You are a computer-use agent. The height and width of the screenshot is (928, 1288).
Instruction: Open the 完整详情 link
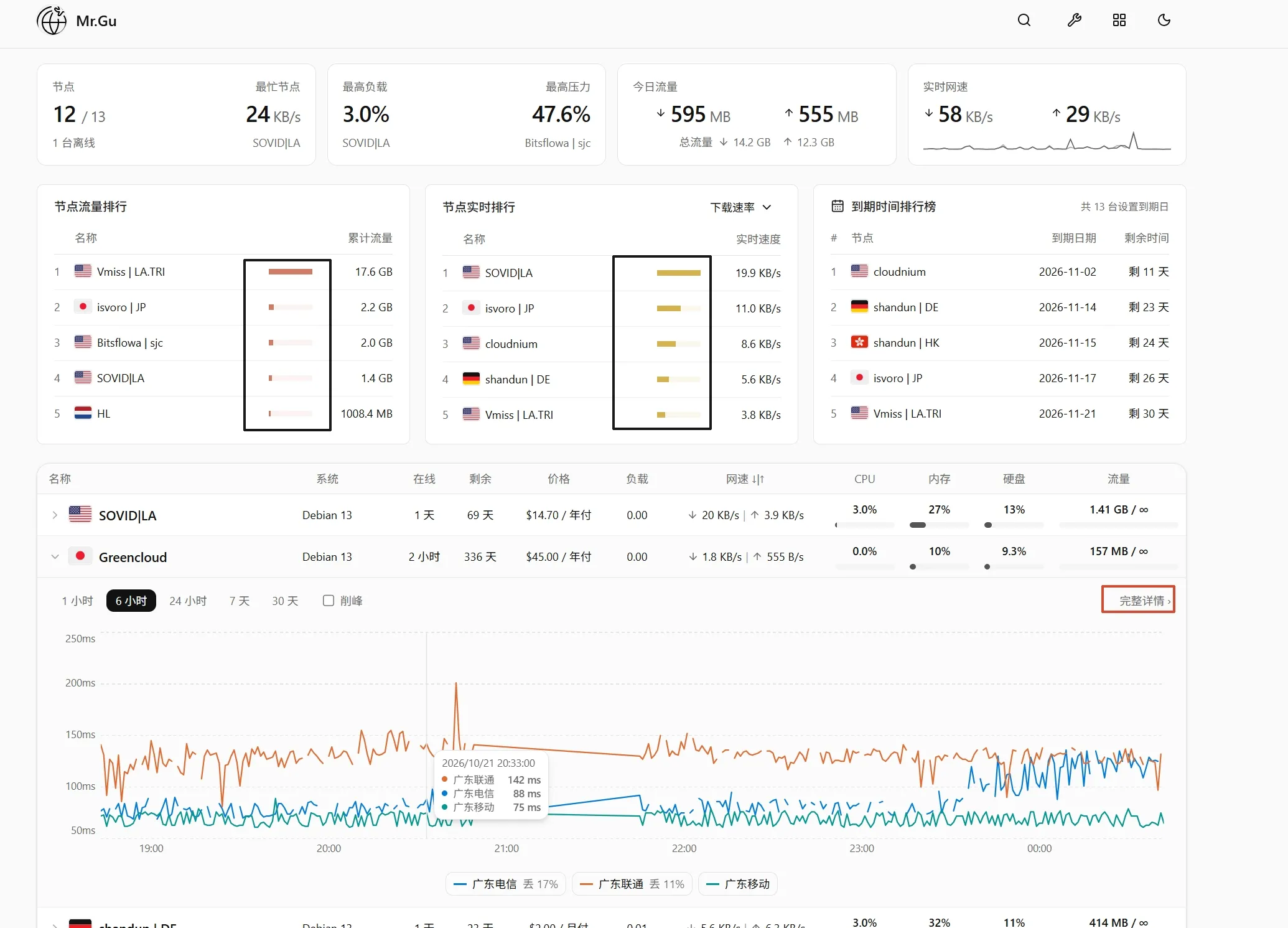(1144, 601)
